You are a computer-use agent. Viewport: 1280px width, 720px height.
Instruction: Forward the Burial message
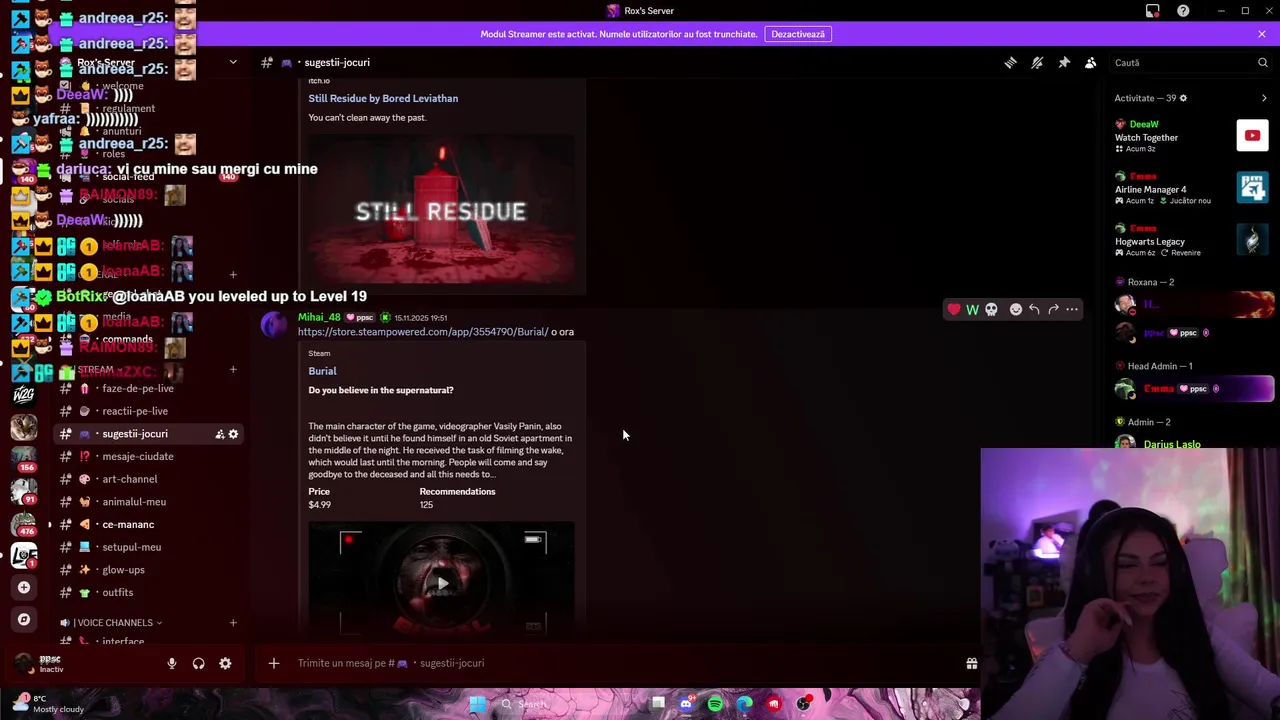click(1053, 309)
